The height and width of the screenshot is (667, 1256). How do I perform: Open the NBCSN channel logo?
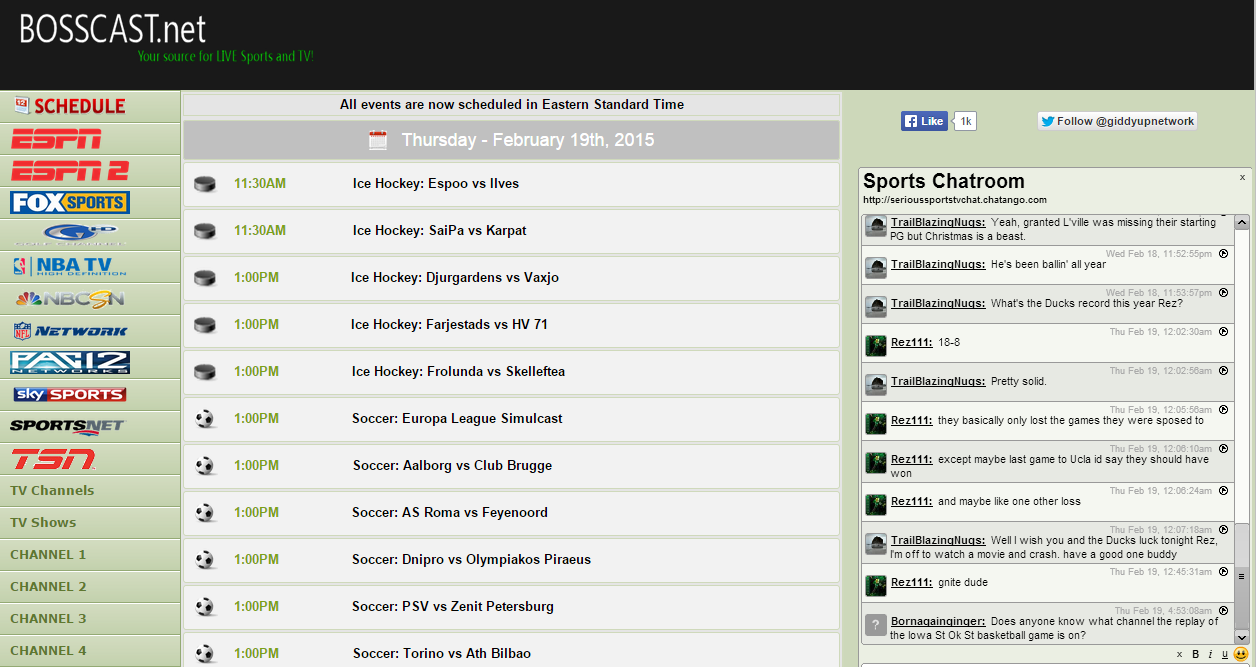[69, 299]
